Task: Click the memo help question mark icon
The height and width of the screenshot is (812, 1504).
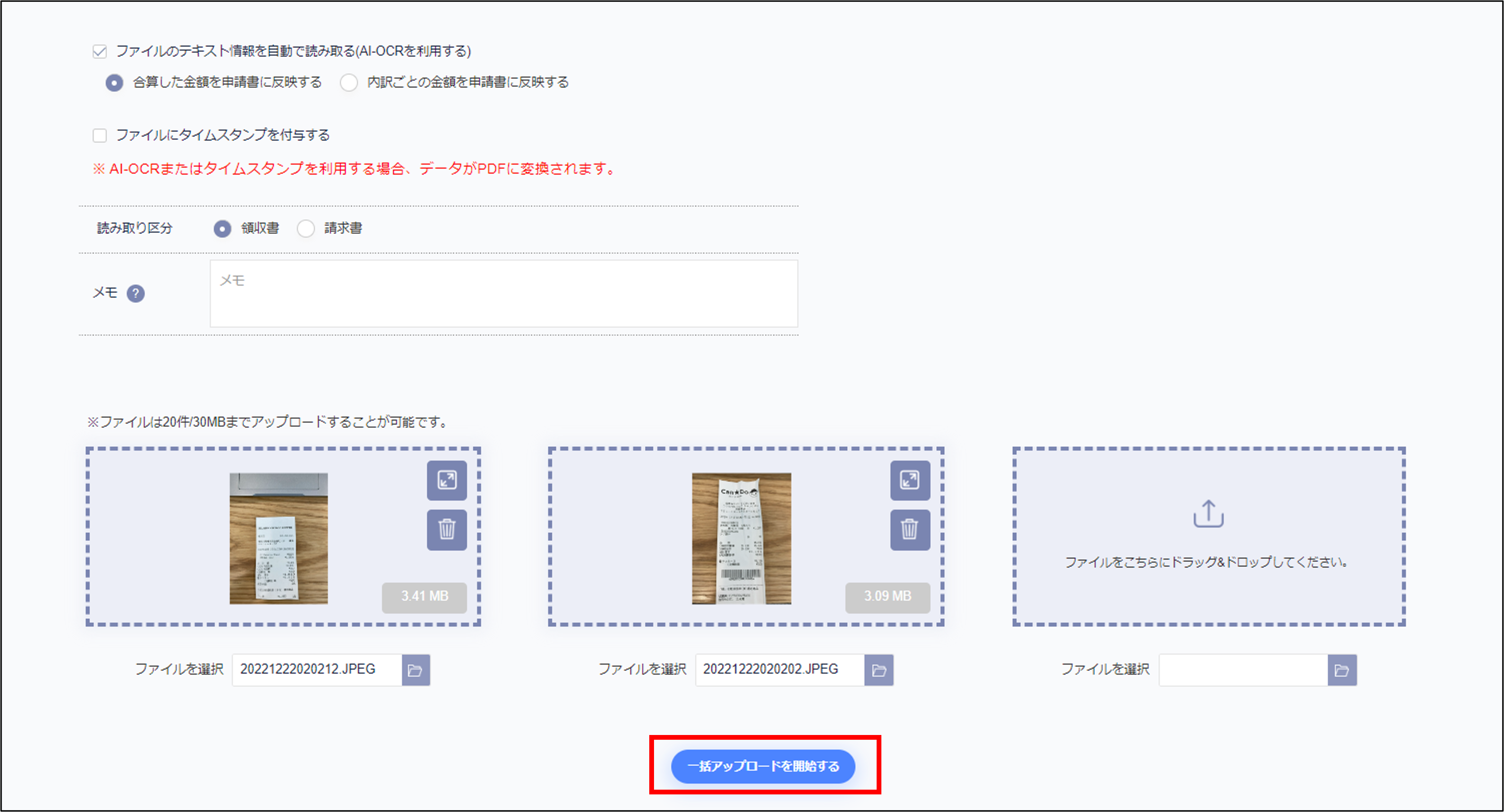Action: (136, 293)
